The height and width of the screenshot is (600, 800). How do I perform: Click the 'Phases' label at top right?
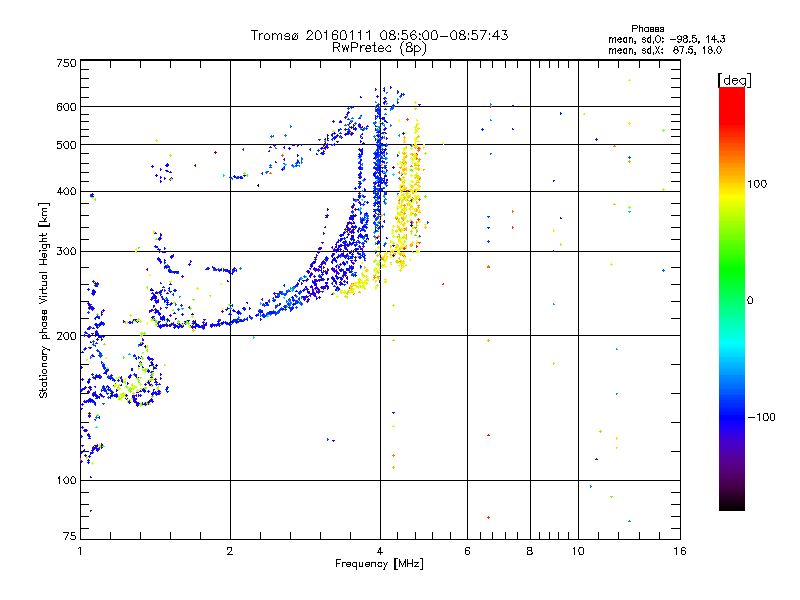647,29
